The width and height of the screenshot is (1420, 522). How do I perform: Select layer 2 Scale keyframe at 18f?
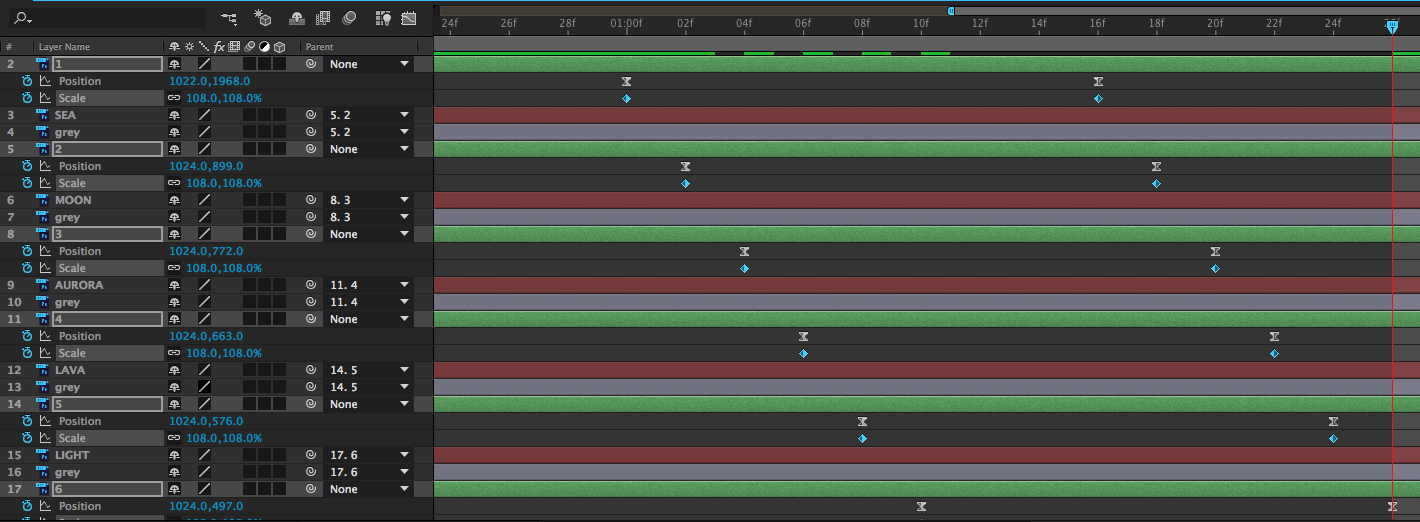[x=1156, y=183]
